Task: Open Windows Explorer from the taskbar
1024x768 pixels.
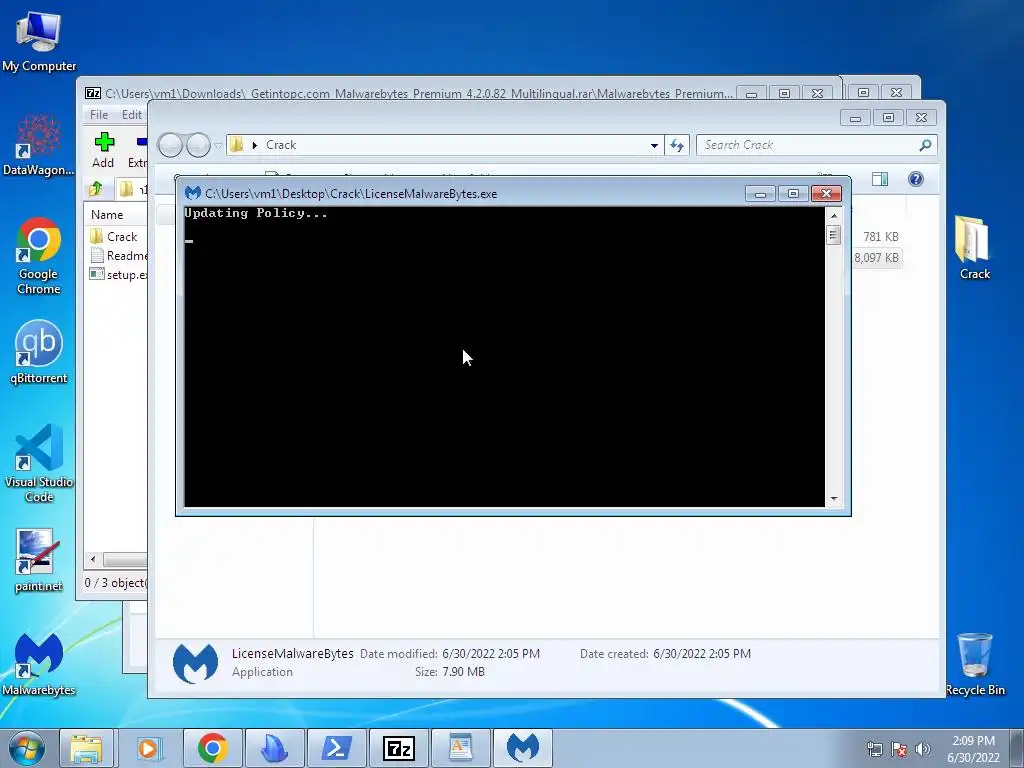Action: 86,748
